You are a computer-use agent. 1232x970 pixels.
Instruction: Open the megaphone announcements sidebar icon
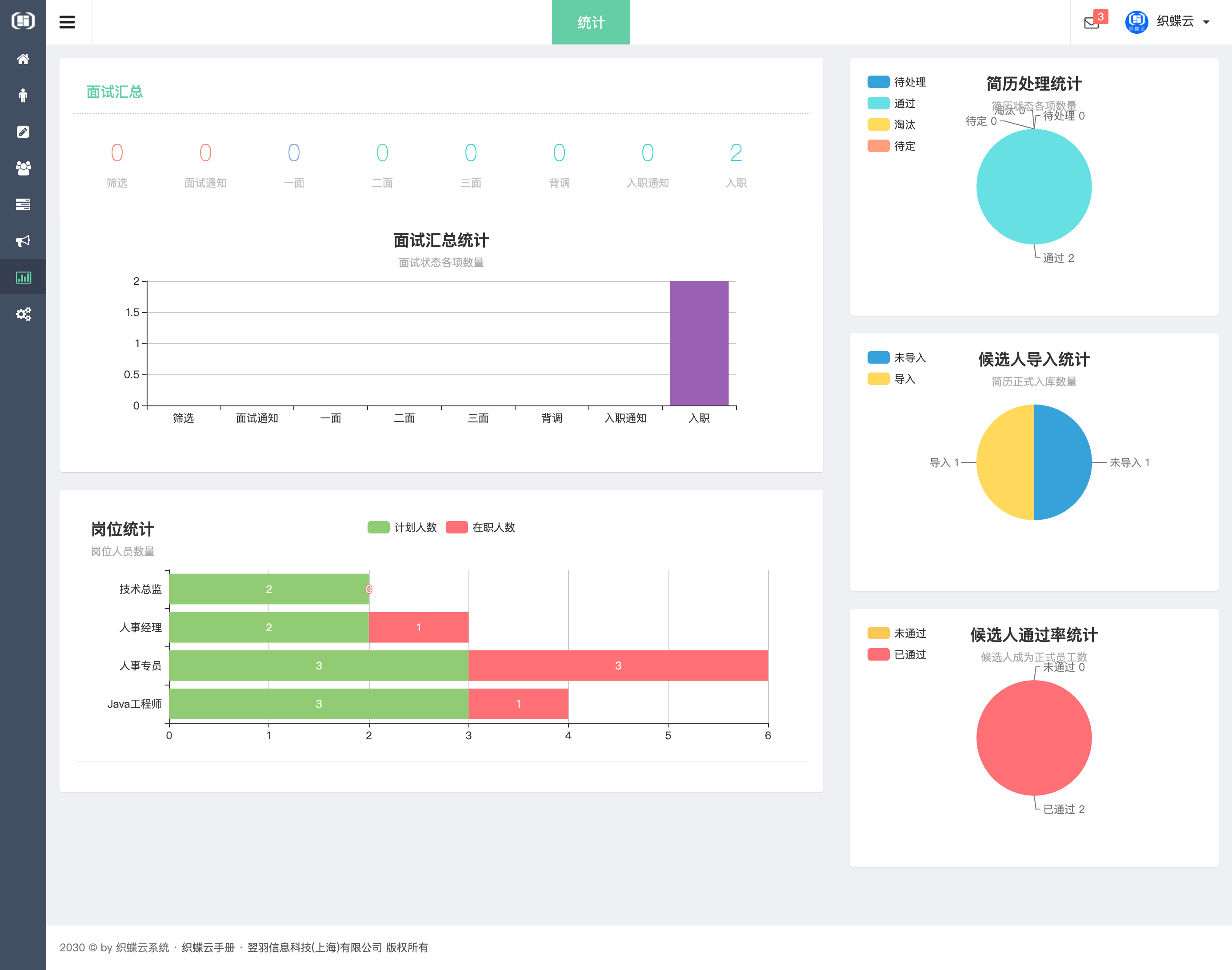pos(23,241)
